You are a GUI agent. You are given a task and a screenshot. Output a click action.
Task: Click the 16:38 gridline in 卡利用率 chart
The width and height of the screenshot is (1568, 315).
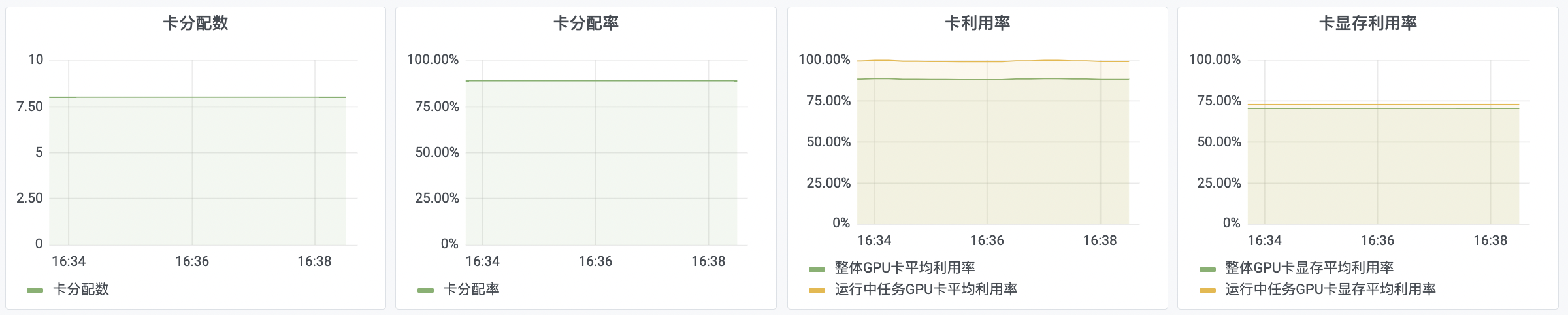tap(1100, 142)
